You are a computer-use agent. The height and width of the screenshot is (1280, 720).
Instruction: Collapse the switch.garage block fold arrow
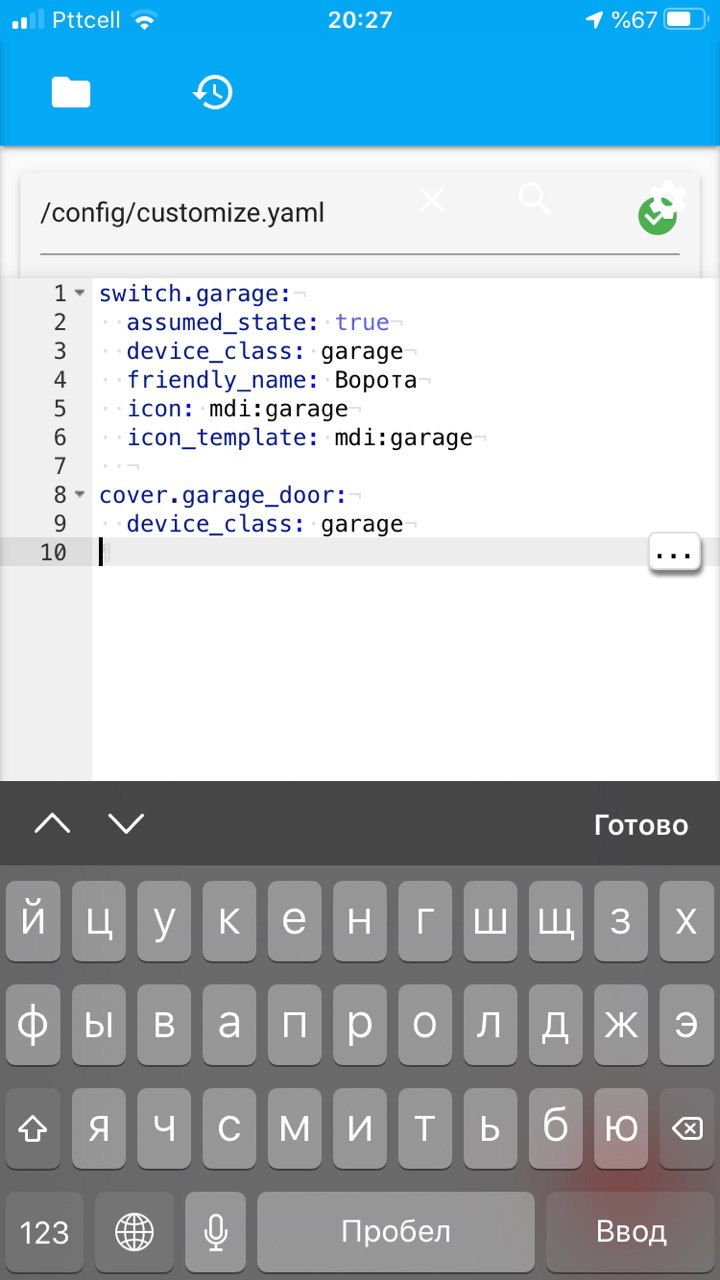pyautogui.click(x=80, y=293)
